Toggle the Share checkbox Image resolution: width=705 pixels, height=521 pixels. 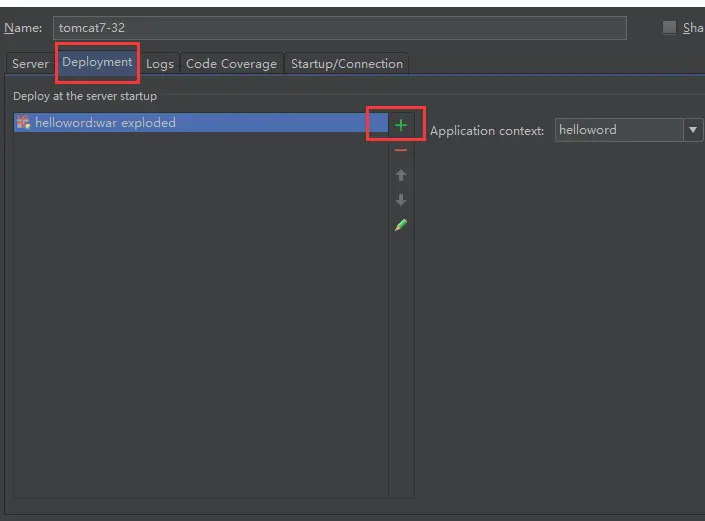669,27
